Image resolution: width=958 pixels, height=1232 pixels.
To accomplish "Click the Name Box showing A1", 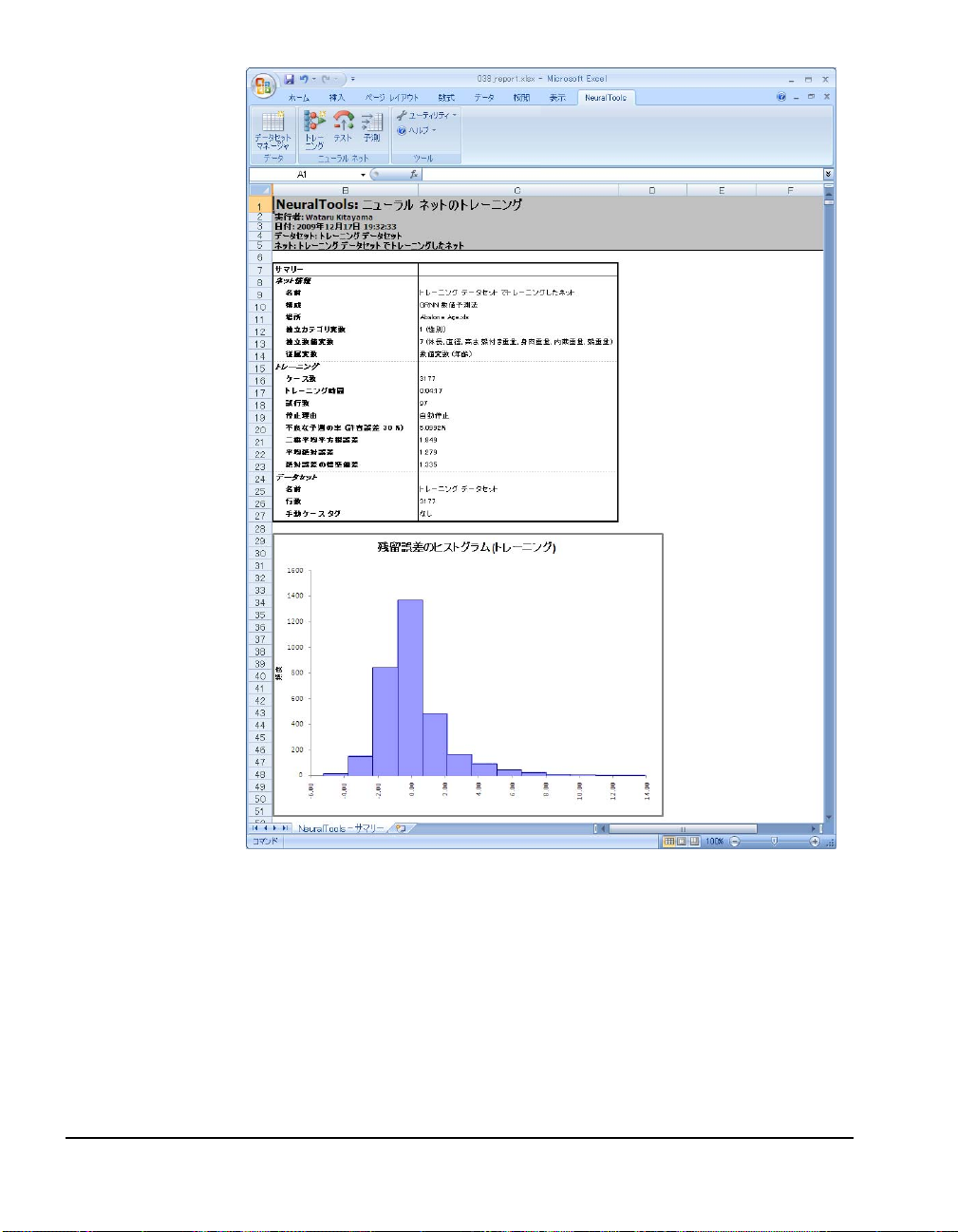I will 303,175.
